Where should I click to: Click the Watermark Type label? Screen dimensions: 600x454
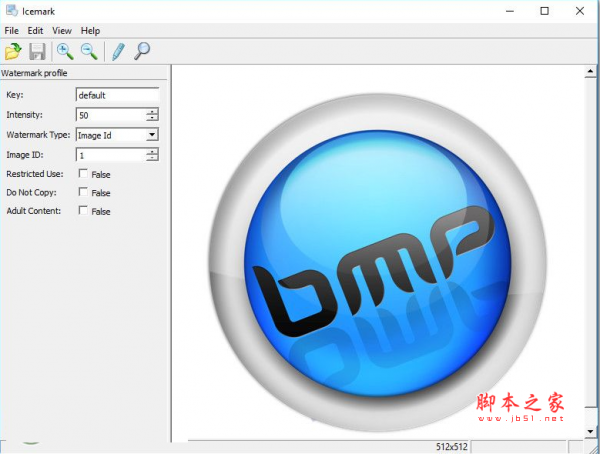pos(38,135)
